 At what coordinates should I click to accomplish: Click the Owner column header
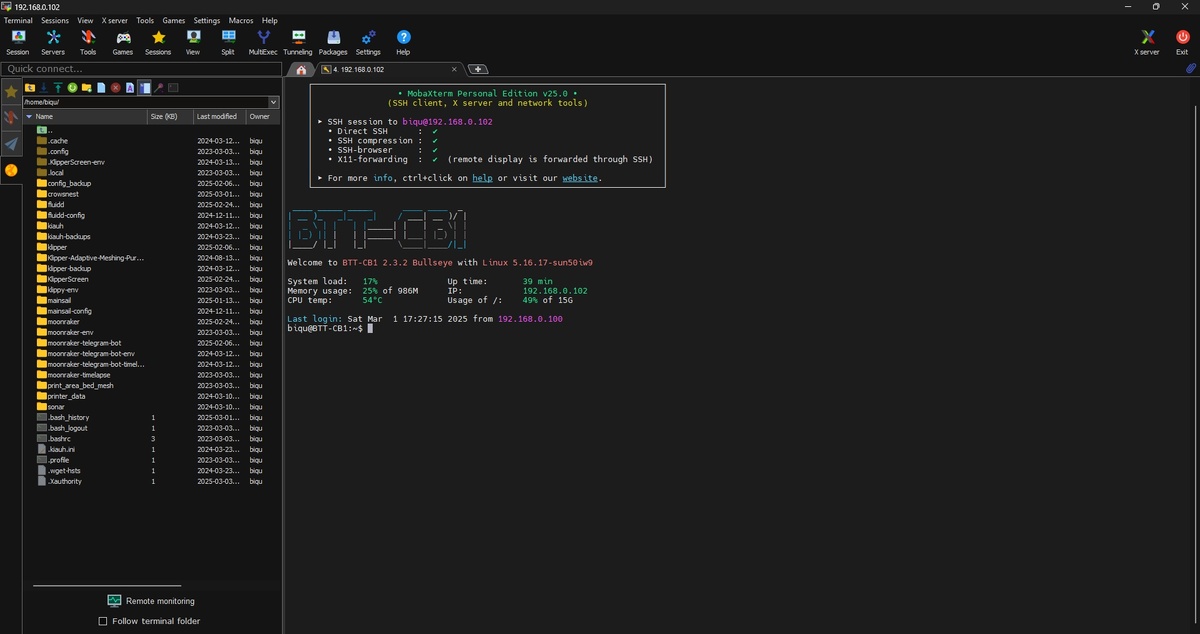pyautogui.click(x=262, y=116)
